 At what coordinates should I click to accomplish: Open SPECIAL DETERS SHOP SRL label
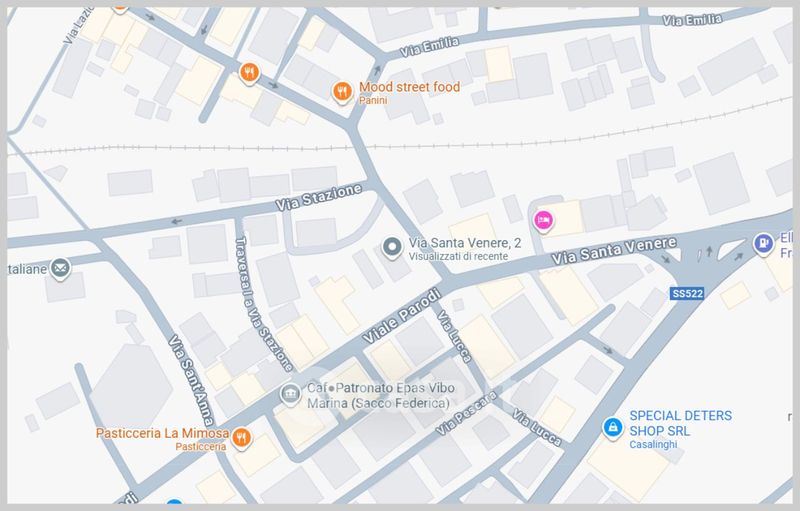(681, 423)
